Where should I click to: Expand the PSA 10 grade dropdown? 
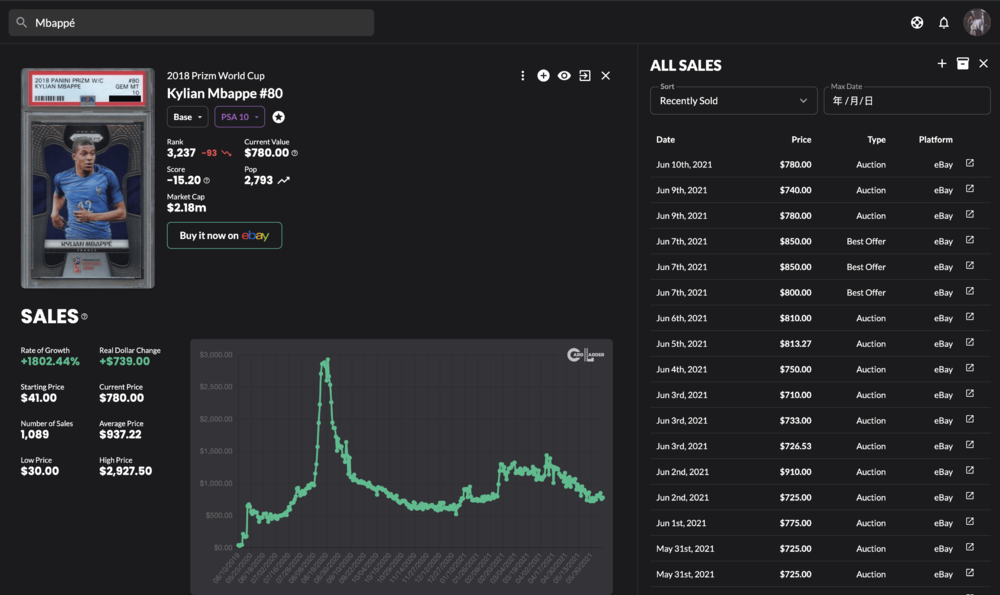click(239, 117)
